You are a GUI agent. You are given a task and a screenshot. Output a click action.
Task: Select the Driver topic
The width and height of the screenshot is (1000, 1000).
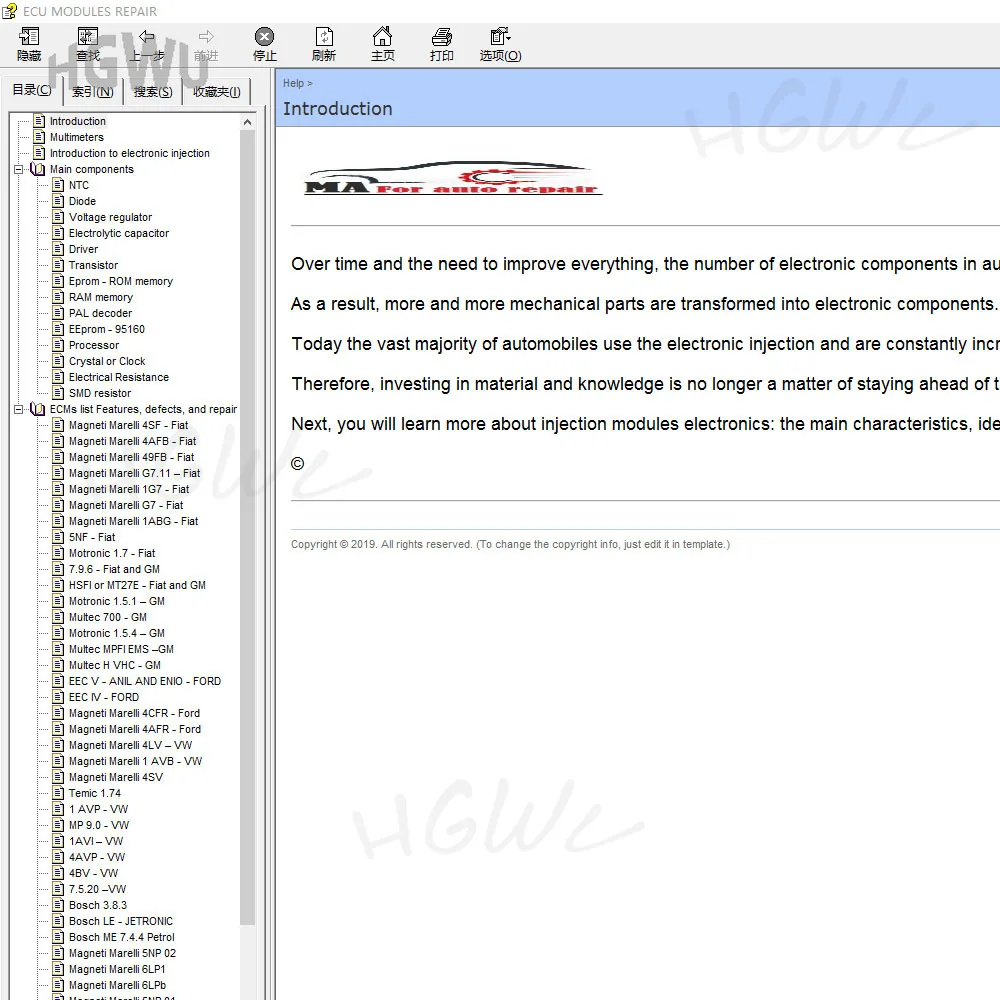[x=84, y=249]
